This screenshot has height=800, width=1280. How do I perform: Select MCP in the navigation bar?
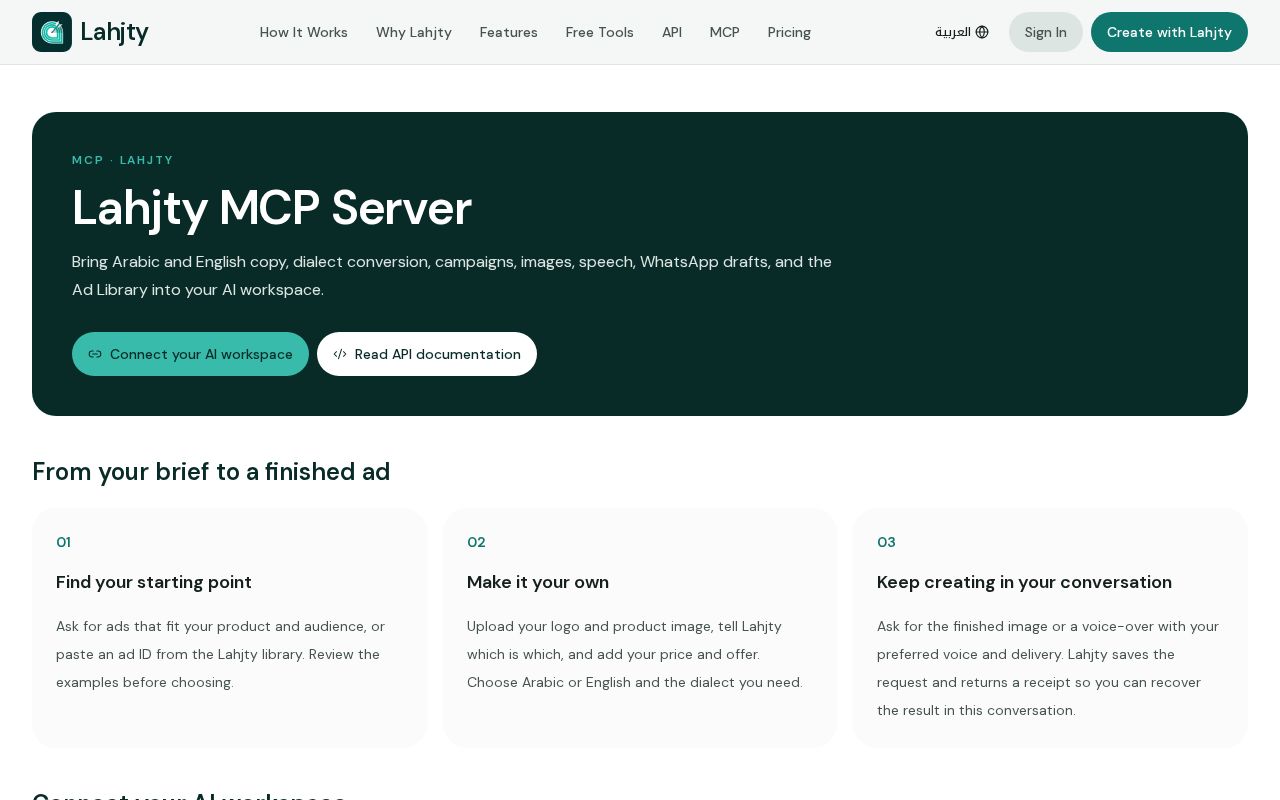click(725, 32)
